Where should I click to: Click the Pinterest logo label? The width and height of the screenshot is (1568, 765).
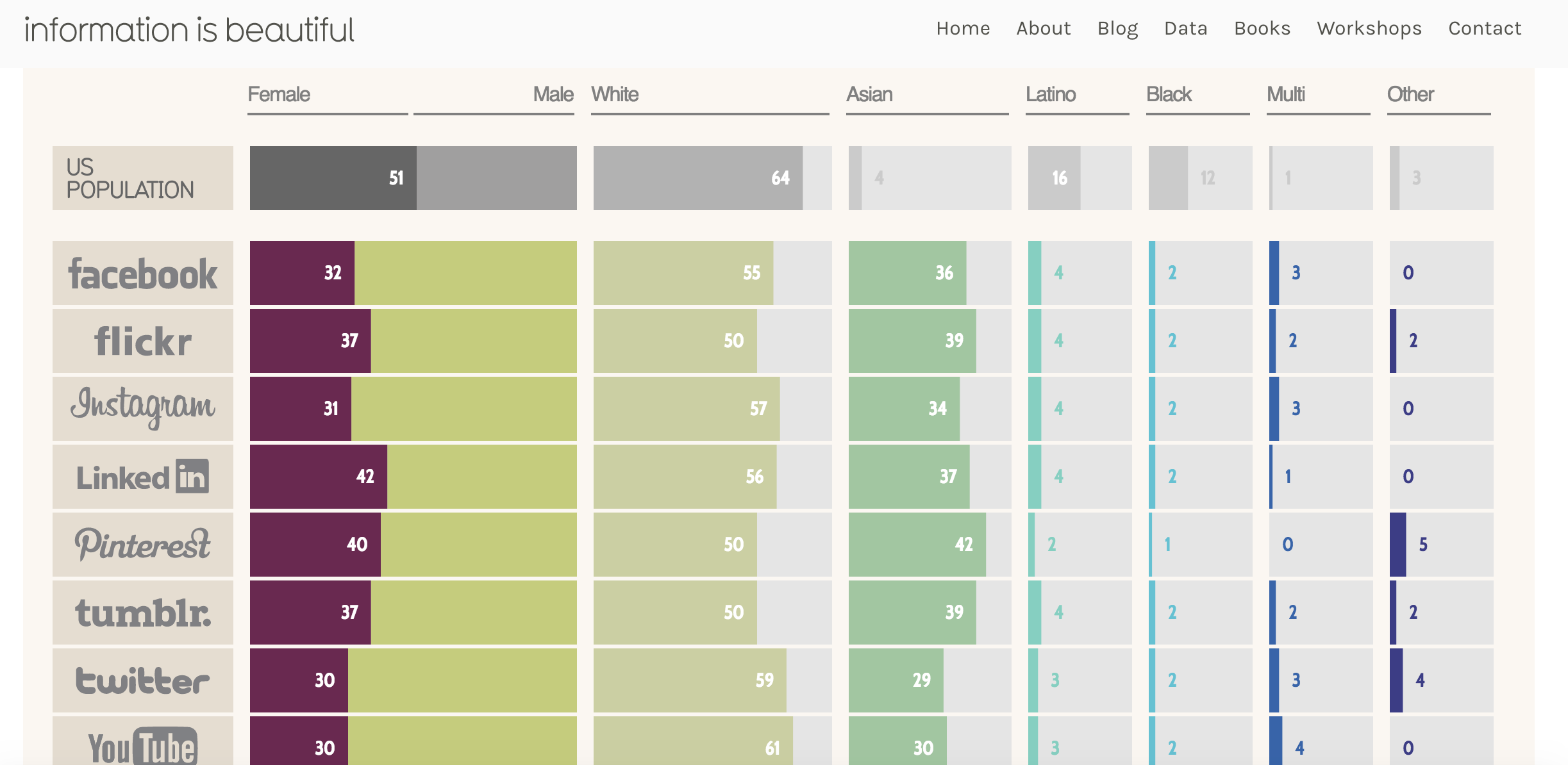click(x=143, y=545)
